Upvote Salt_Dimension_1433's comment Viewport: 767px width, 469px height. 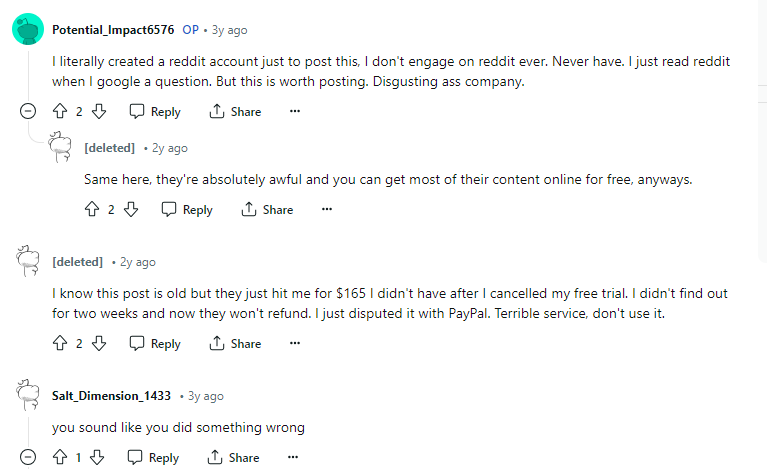coord(60,457)
